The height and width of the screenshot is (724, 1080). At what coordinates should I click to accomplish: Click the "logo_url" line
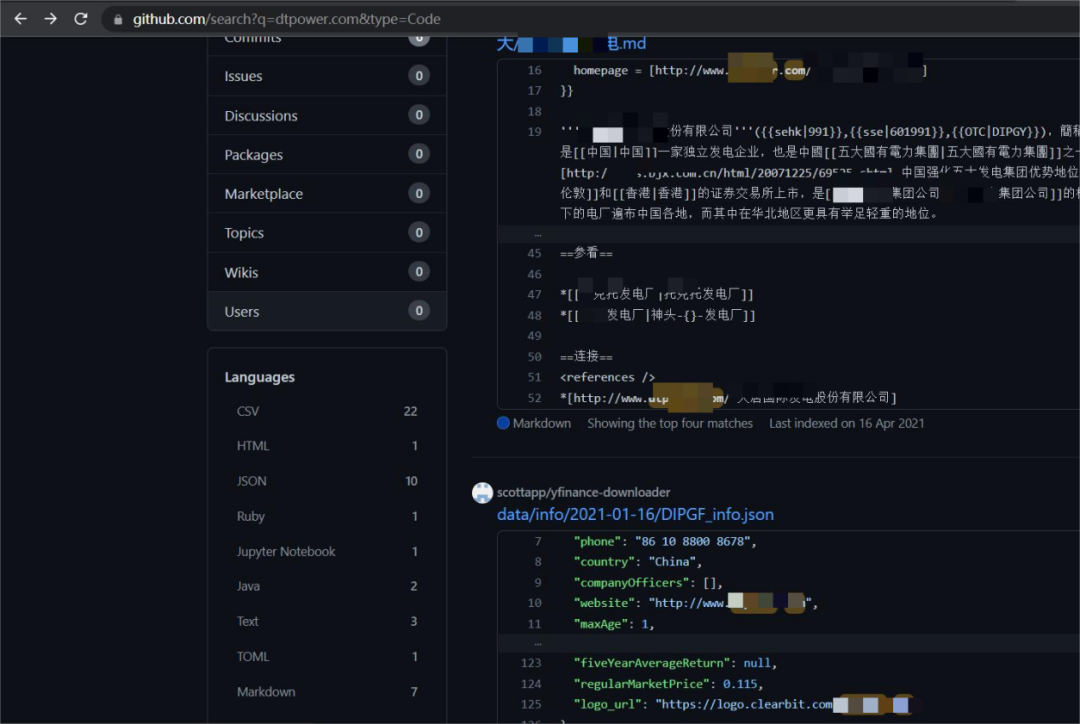pyautogui.click(x=743, y=704)
